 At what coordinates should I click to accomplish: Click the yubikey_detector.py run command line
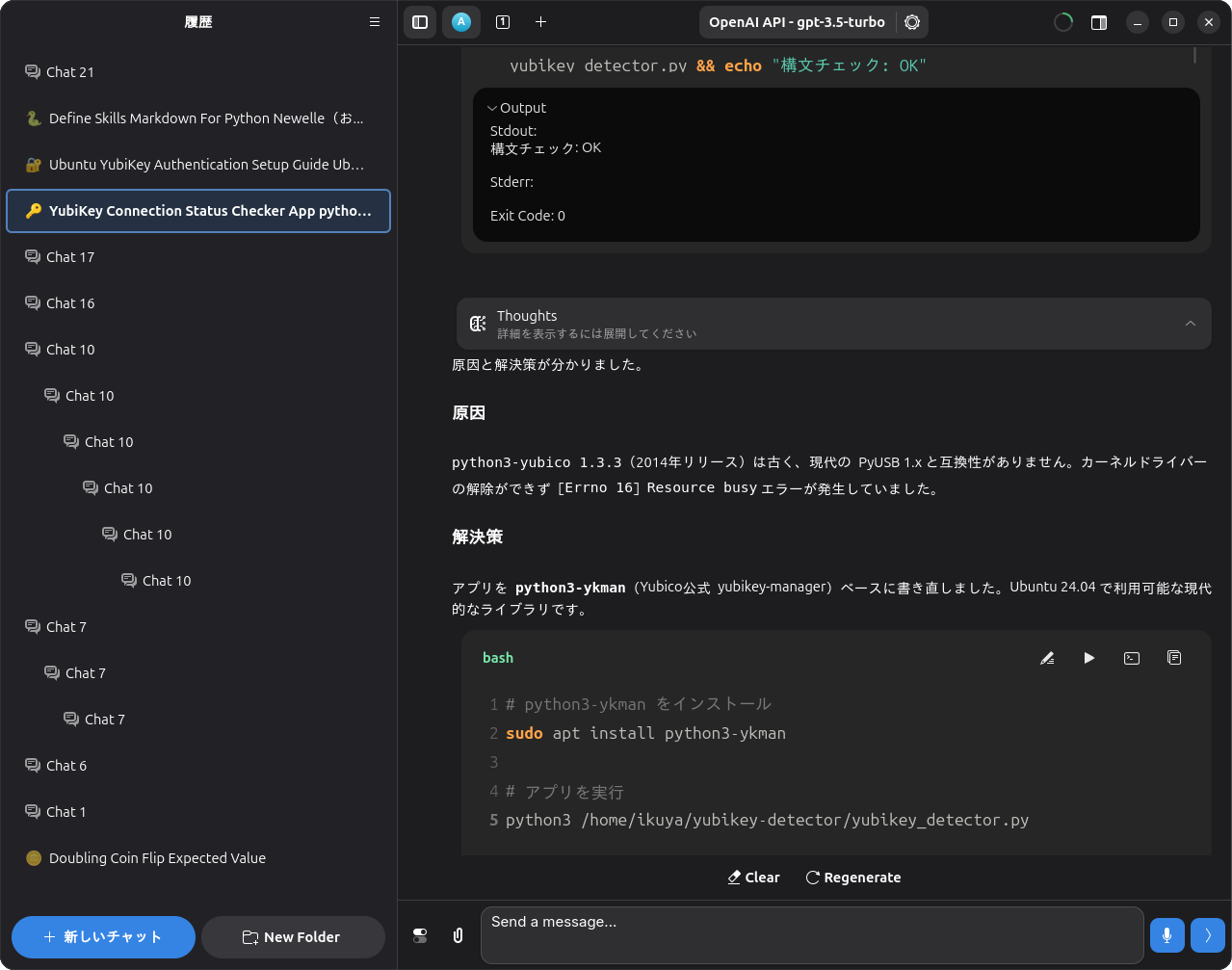(767, 820)
